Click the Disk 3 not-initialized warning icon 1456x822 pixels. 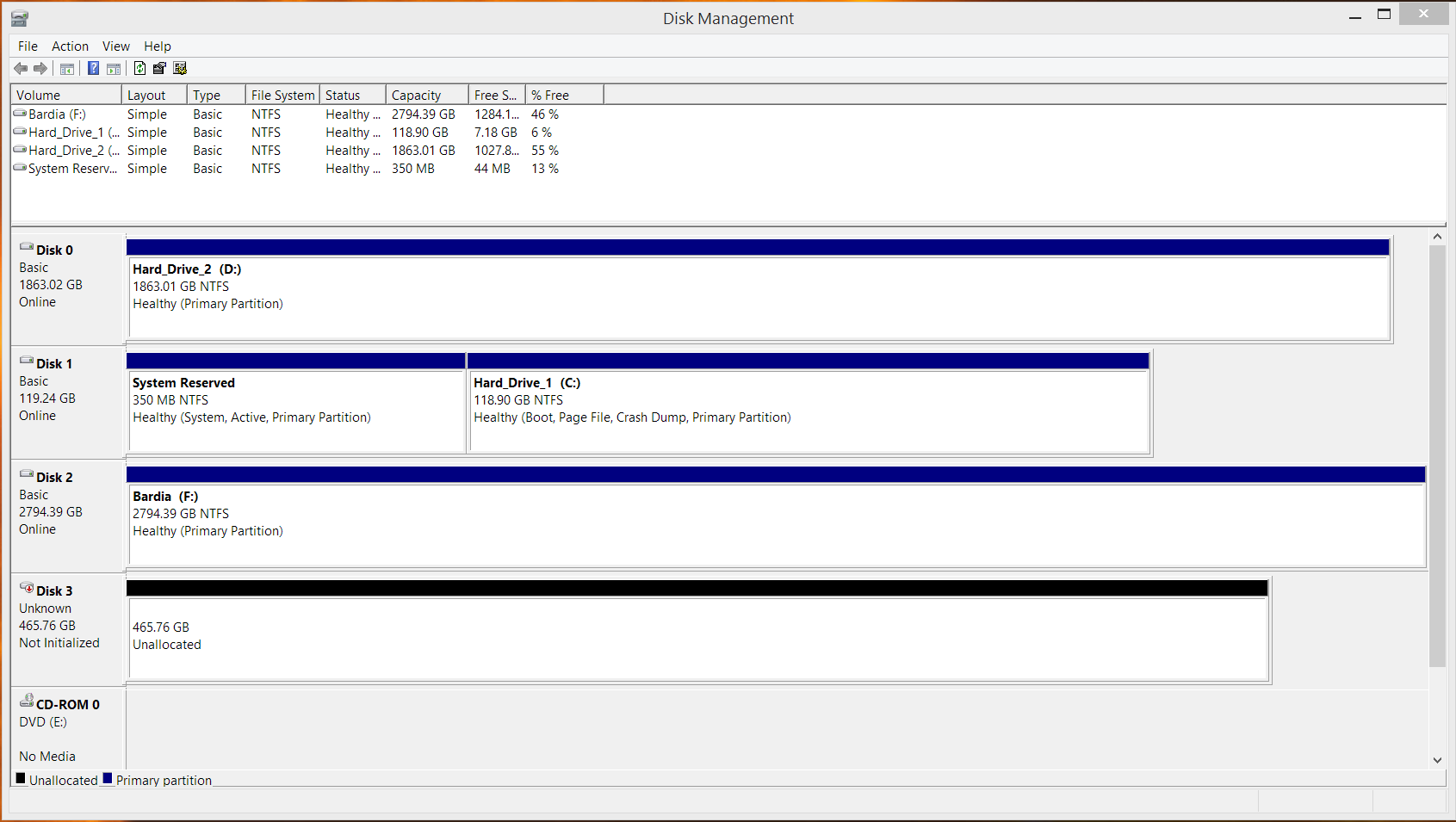click(x=27, y=589)
